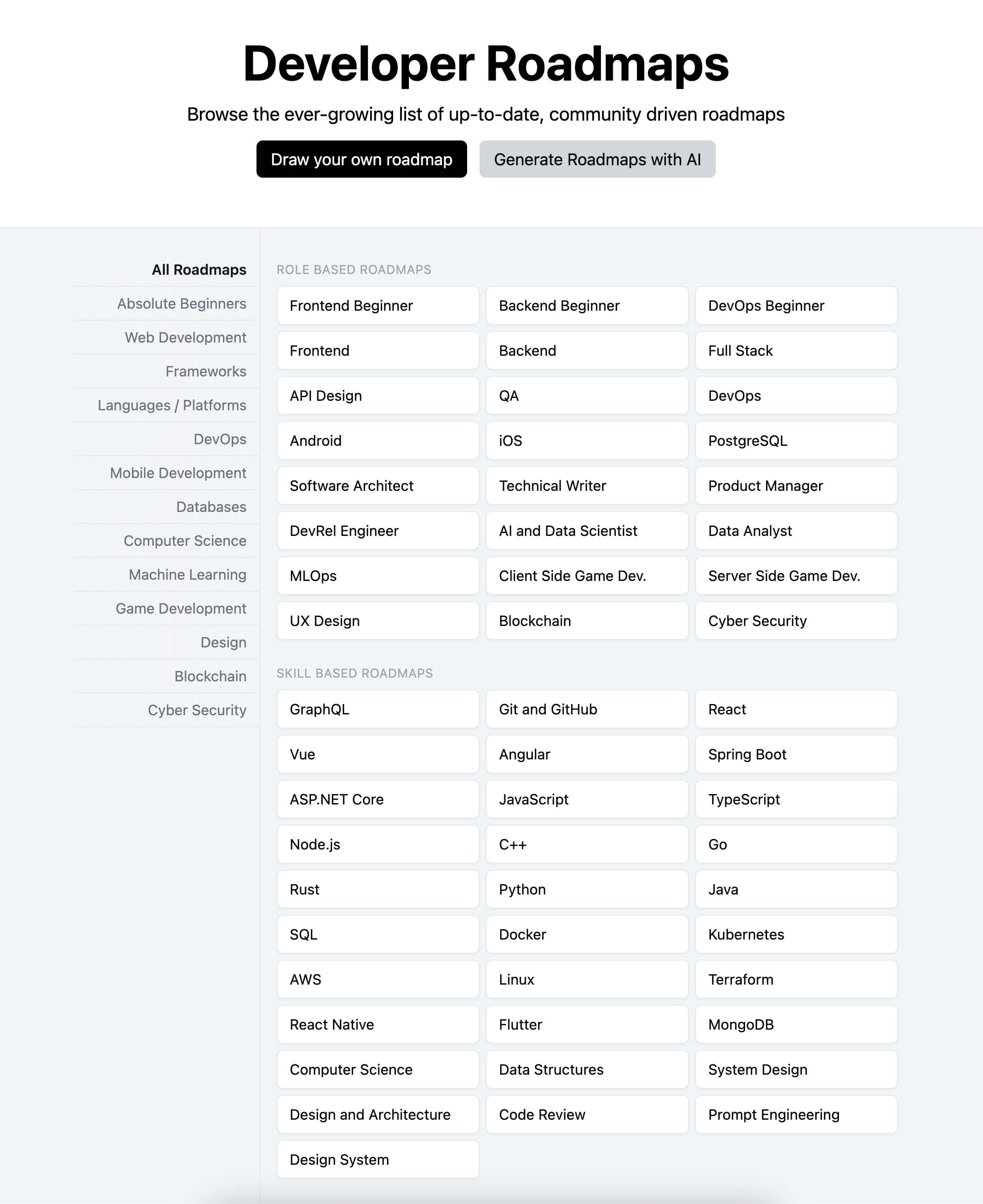Select the Game Development category filter
983x1204 pixels.
pos(181,608)
